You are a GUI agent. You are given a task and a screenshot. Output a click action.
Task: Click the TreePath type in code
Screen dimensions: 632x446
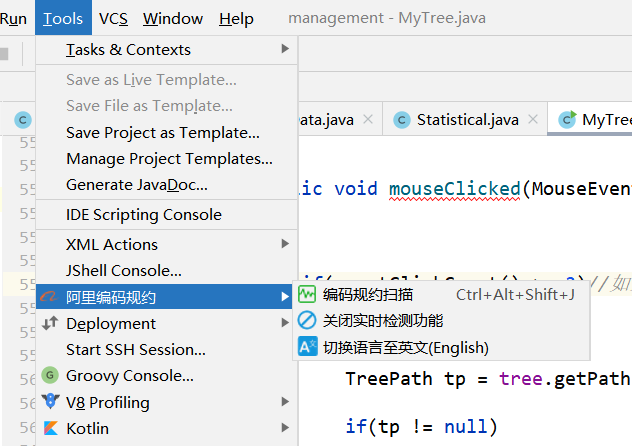pos(389,379)
